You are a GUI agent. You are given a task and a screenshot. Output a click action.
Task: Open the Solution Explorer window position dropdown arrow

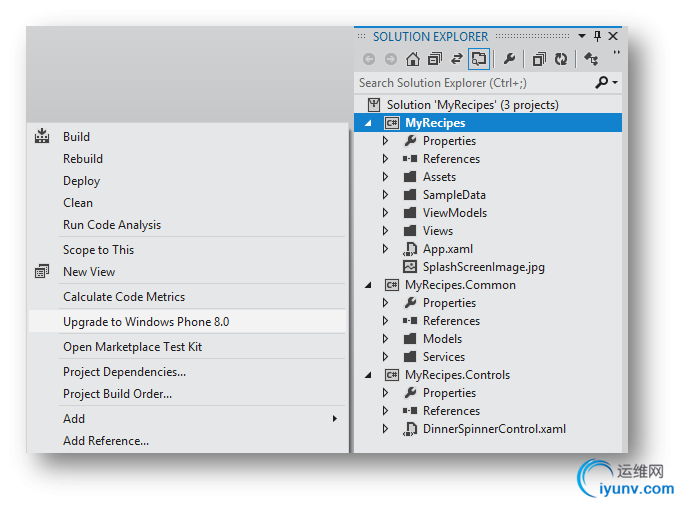tap(582, 36)
